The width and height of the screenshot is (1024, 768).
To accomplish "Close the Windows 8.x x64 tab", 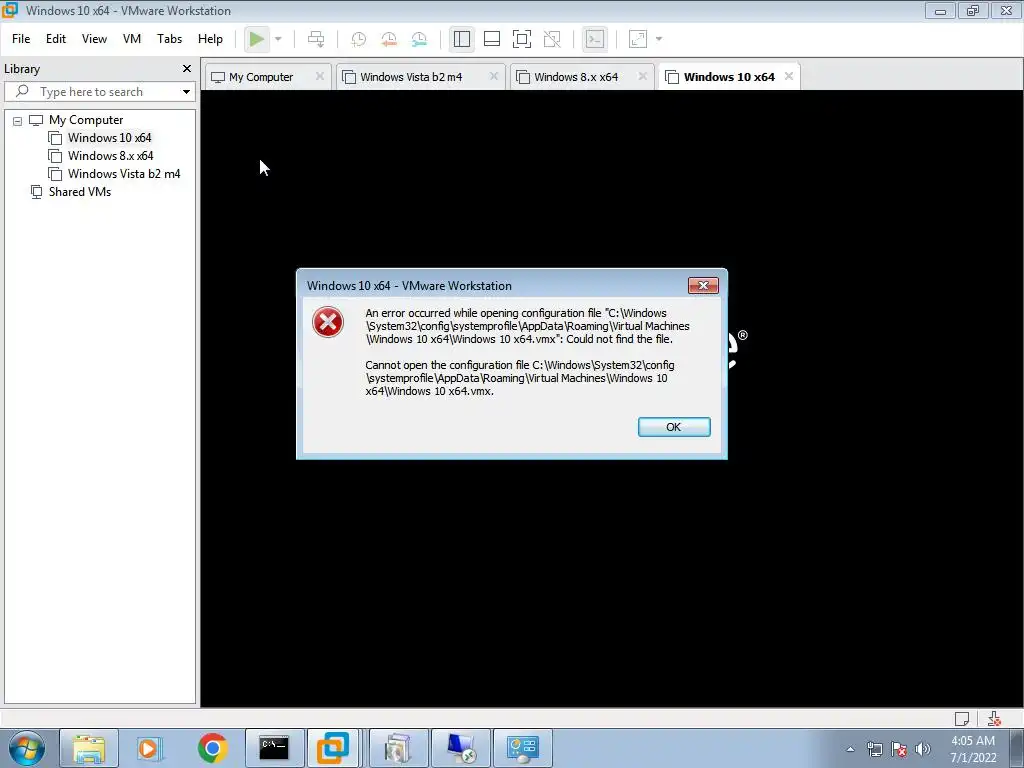I will [643, 76].
